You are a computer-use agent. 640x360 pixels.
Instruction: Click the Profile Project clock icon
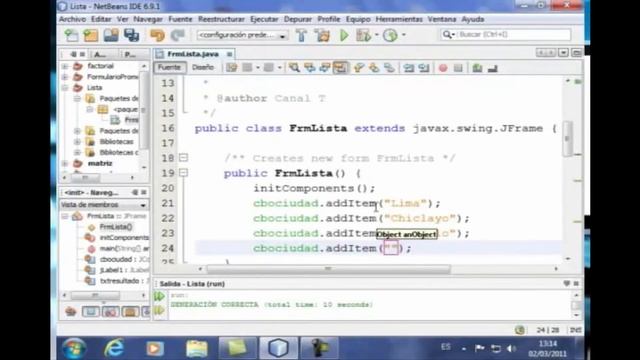(x=390, y=36)
